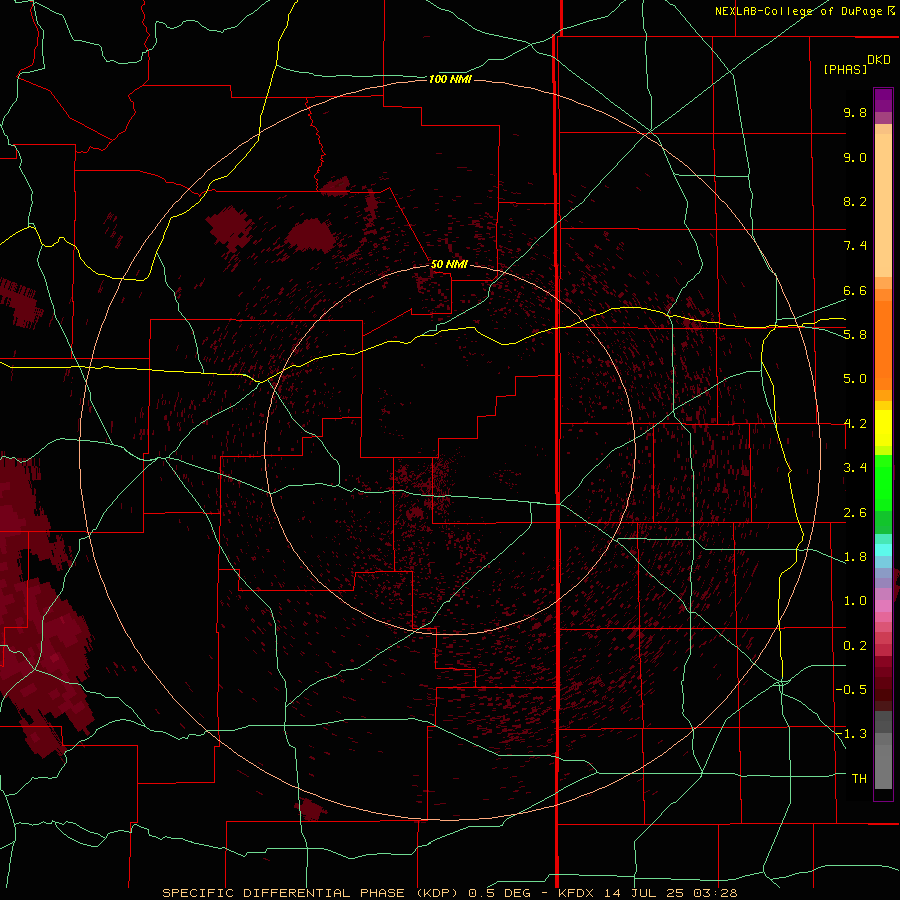Click the [PHAS] legend heading
The height and width of the screenshot is (900, 900).
[845, 69]
